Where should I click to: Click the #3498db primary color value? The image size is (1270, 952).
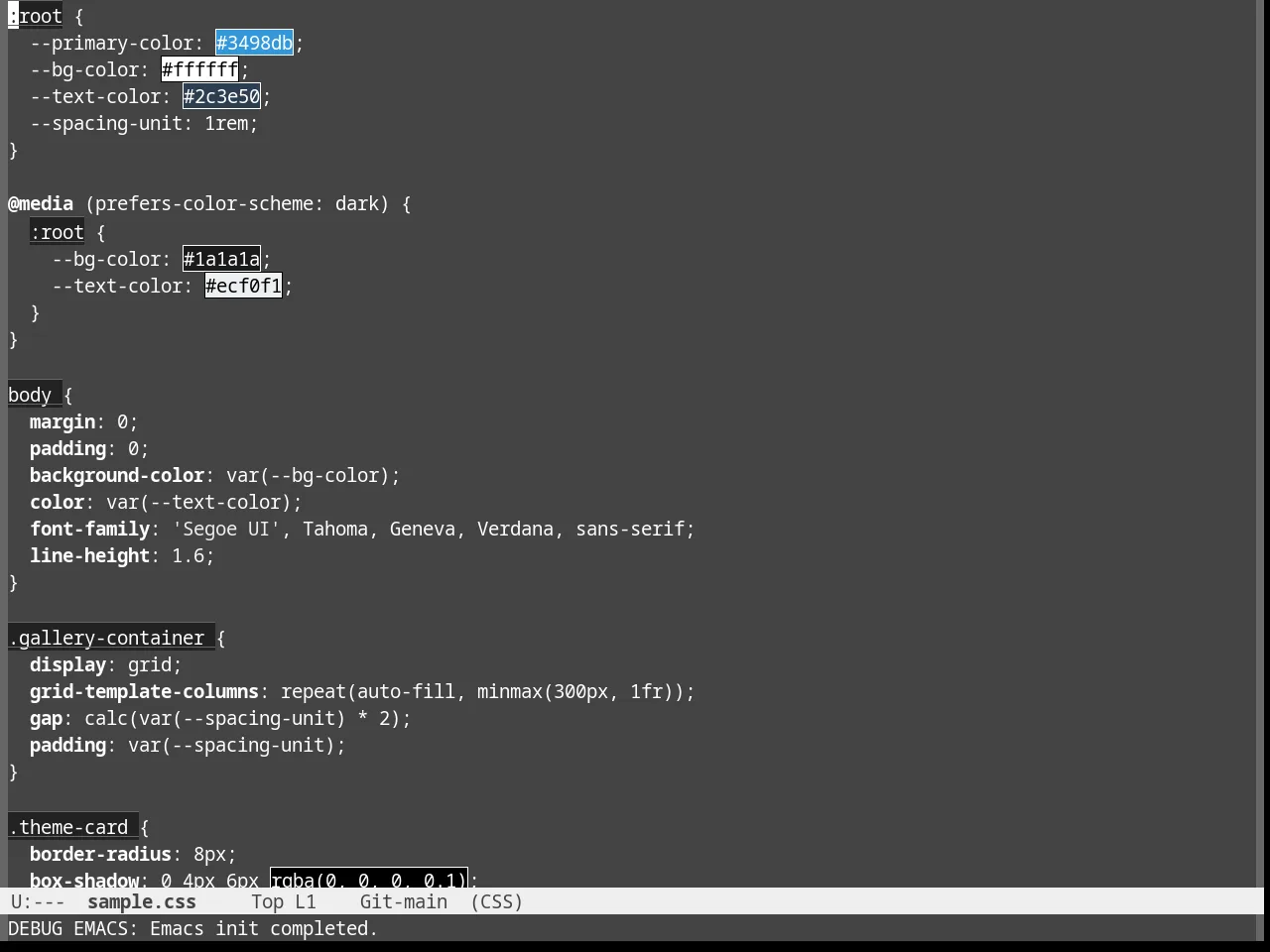[255, 43]
